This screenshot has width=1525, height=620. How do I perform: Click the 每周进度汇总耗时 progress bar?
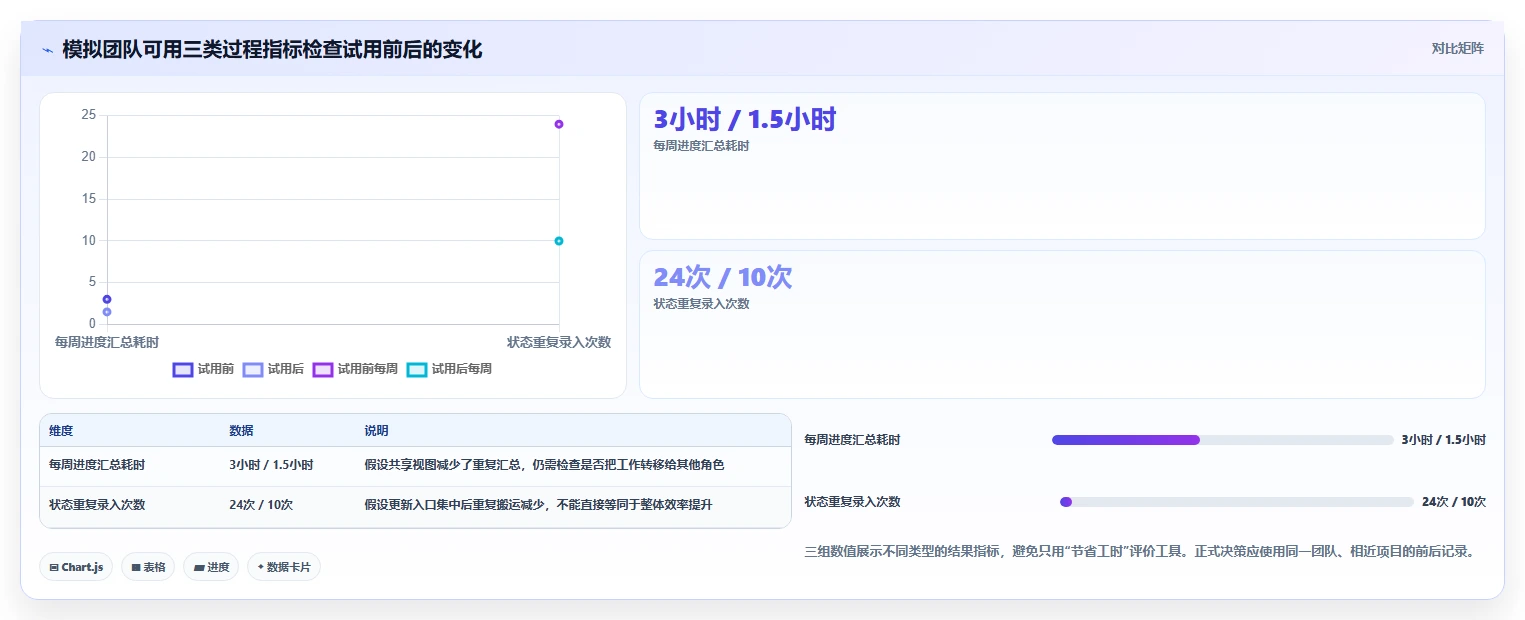point(1222,440)
